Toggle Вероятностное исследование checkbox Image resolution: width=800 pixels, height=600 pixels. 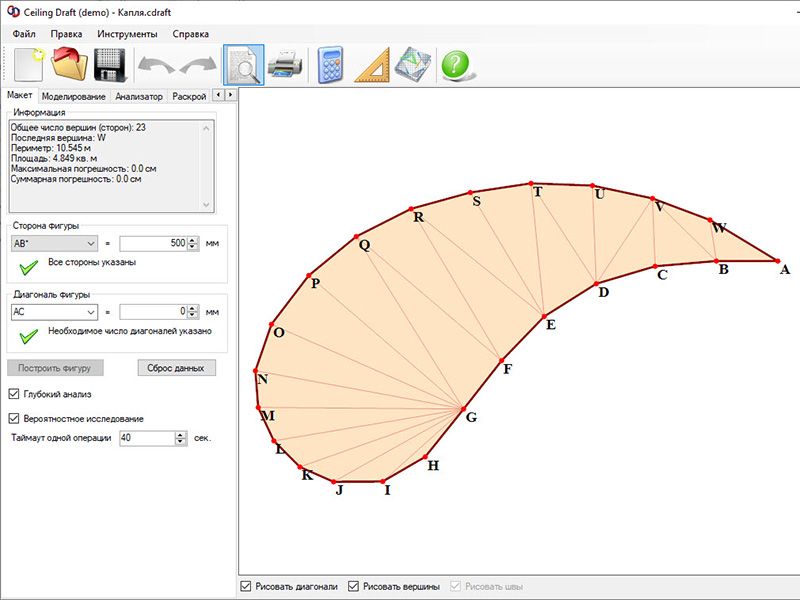(x=14, y=418)
